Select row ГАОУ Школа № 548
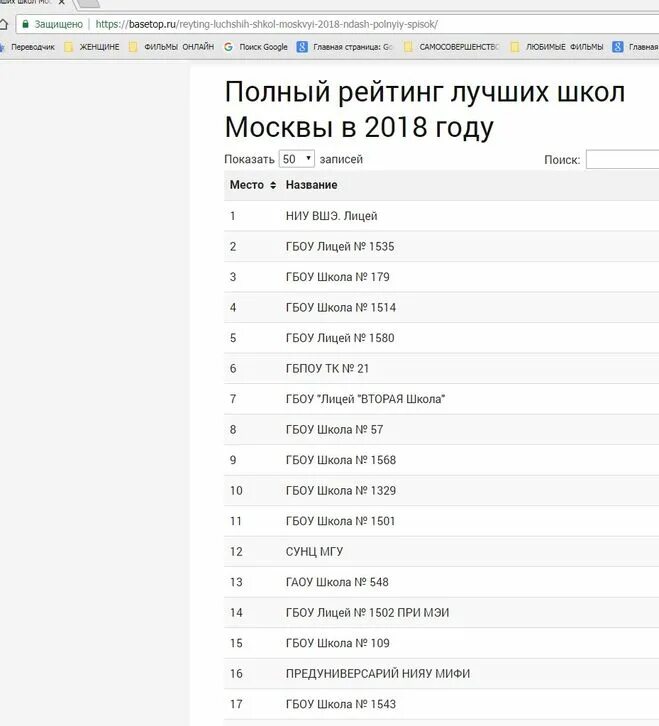 tap(441, 582)
